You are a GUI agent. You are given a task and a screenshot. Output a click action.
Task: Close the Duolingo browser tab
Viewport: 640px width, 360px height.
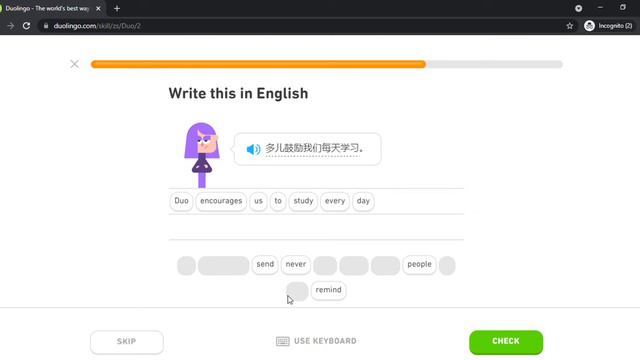[98, 8]
